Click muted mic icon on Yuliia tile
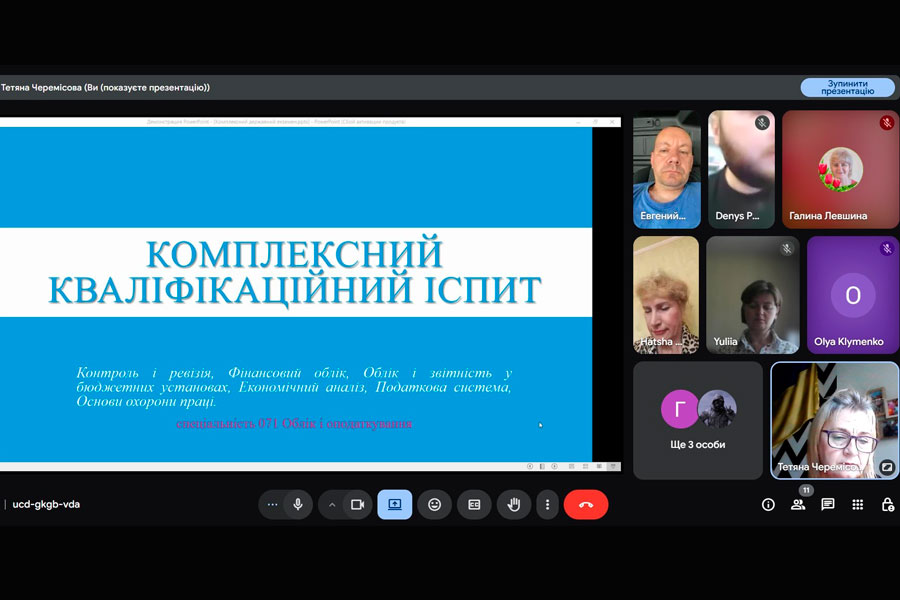The width and height of the screenshot is (900, 600). coord(786,248)
